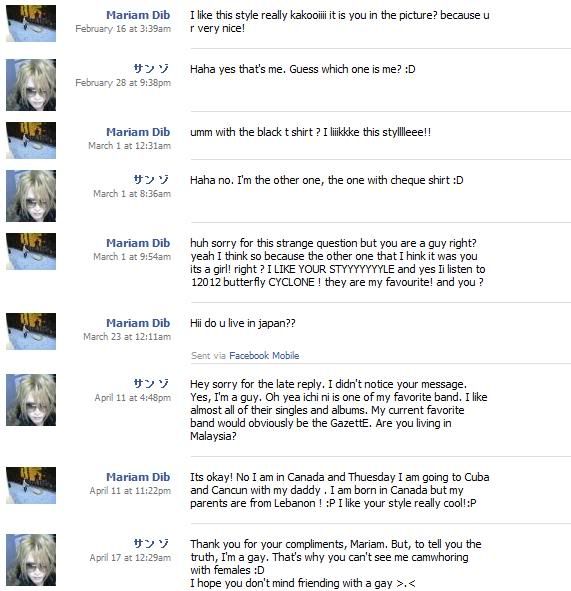
Task: Open blonde-haired avatar beside April 11 4:48pm message
Action: [31, 400]
